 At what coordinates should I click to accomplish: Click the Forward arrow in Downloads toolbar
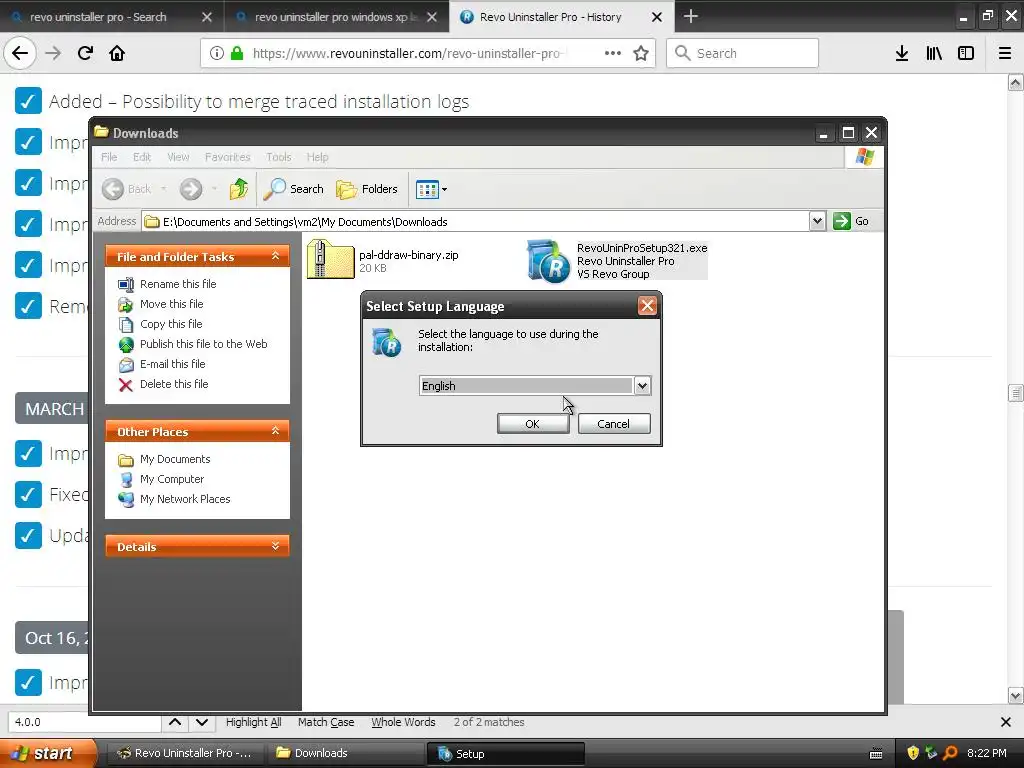[191, 189]
